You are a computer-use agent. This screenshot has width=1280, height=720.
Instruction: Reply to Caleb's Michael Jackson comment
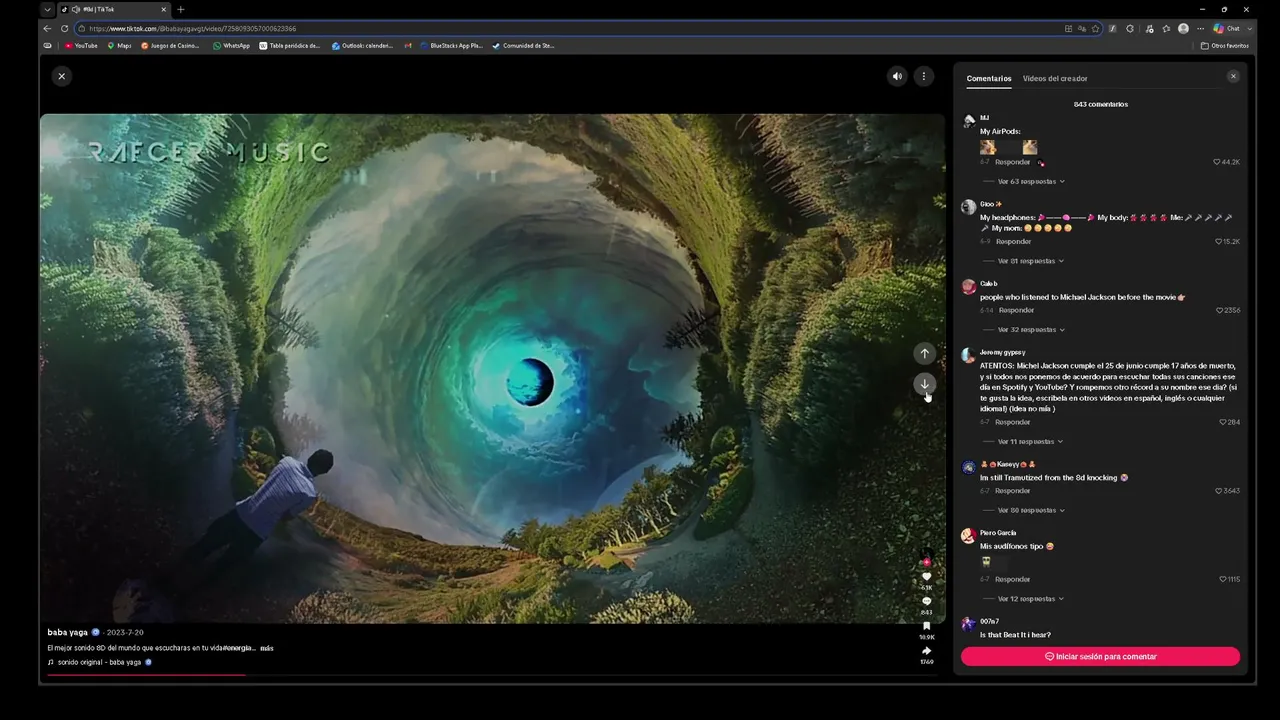1016,310
